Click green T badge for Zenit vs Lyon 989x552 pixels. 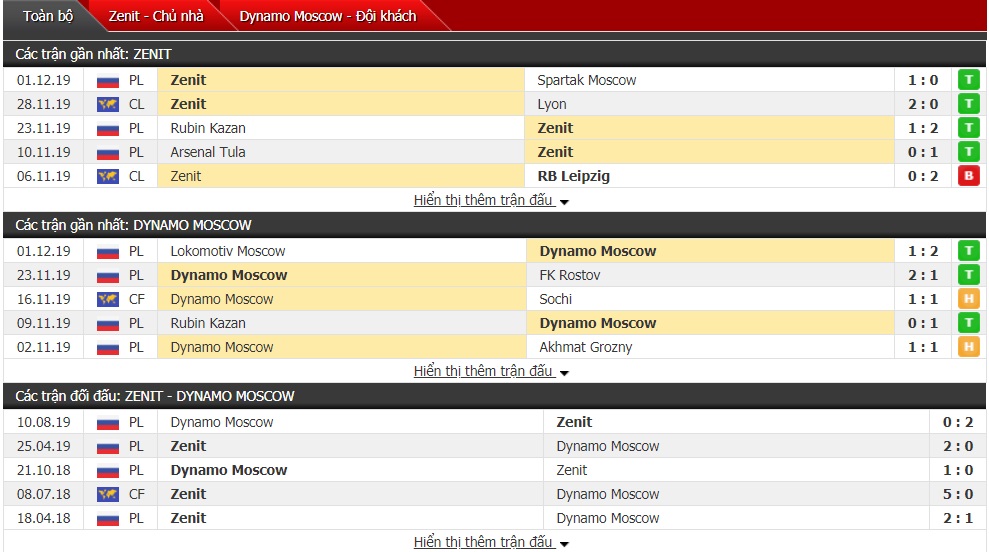[x=969, y=104]
